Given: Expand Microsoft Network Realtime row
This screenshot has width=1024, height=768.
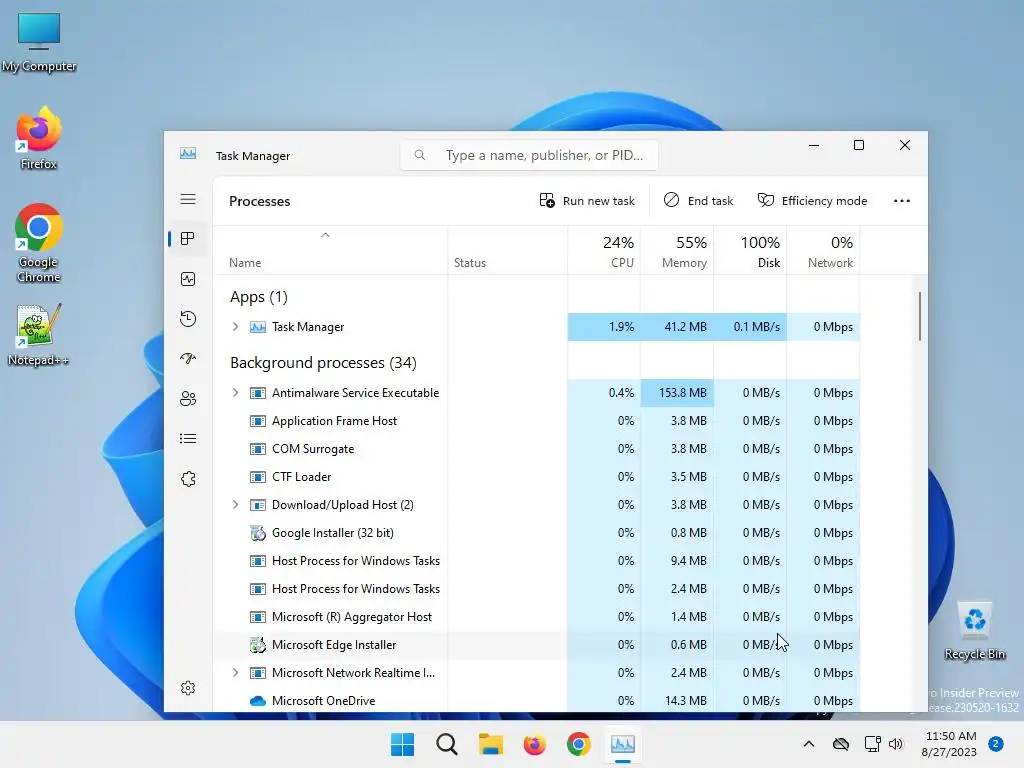Looking at the screenshot, I should 235,673.
